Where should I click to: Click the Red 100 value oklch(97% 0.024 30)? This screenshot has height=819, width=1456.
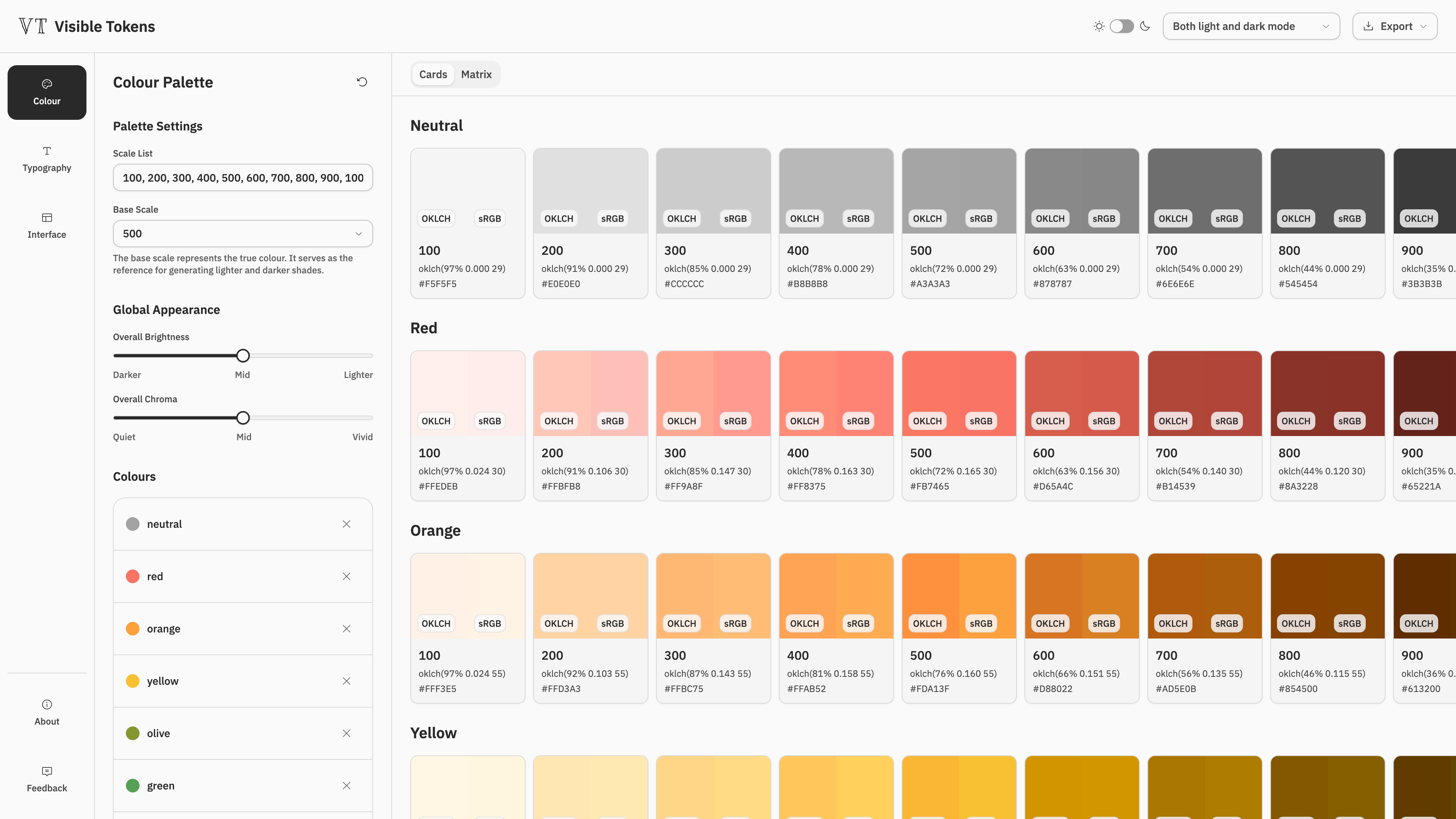[462, 471]
